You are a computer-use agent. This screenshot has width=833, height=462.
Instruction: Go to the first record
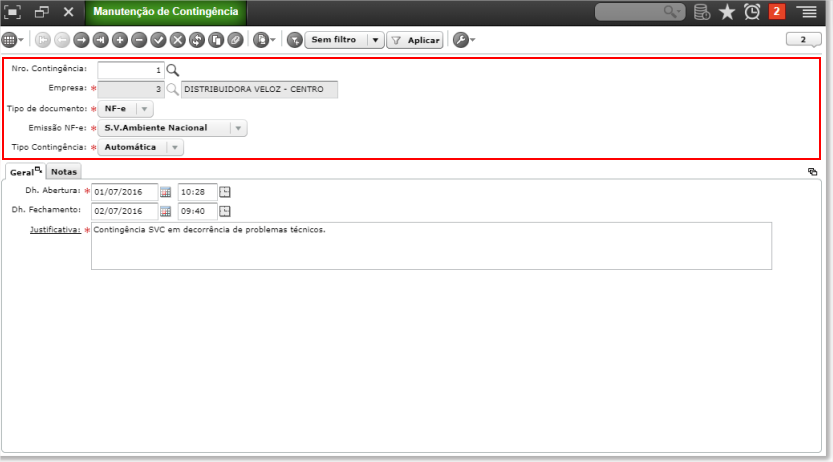[43, 40]
